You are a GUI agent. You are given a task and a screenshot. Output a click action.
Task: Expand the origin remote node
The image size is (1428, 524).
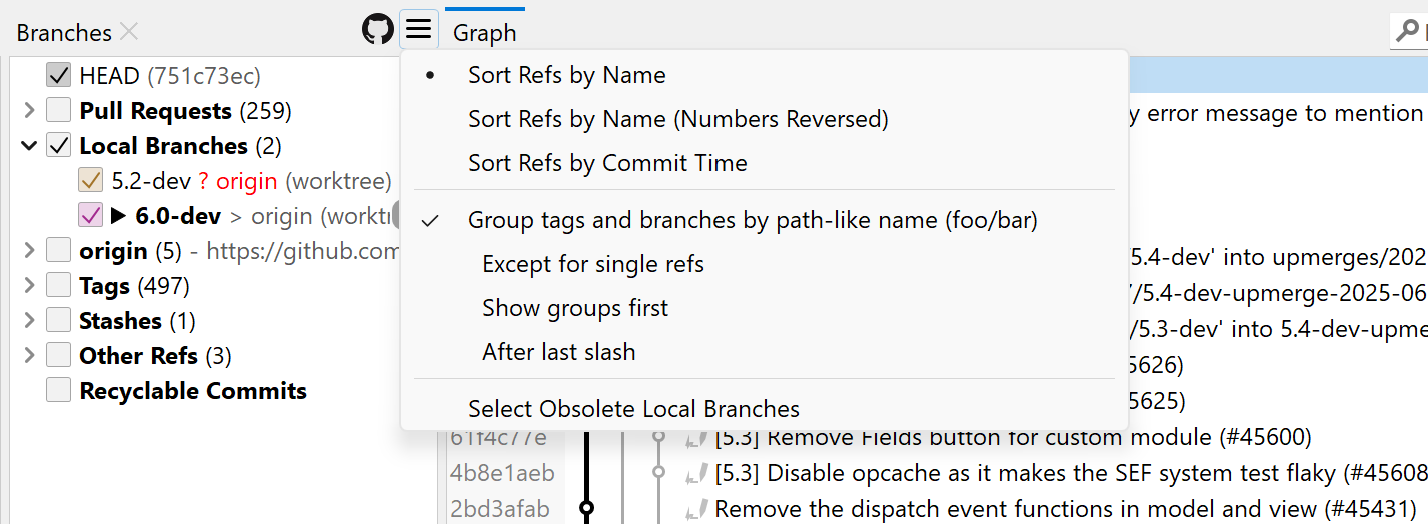[x=28, y=250]
